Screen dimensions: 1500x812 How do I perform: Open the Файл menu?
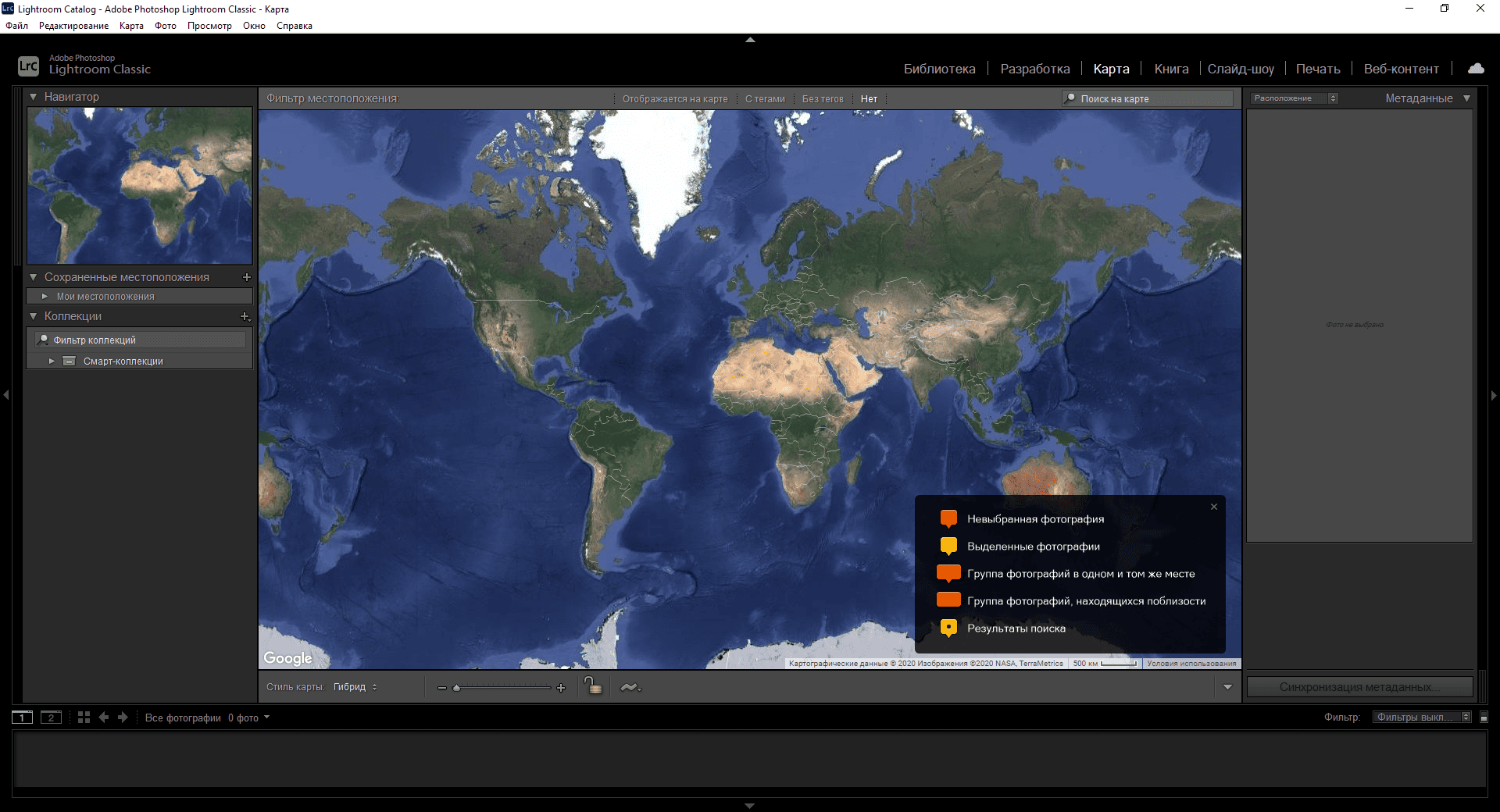16,26
